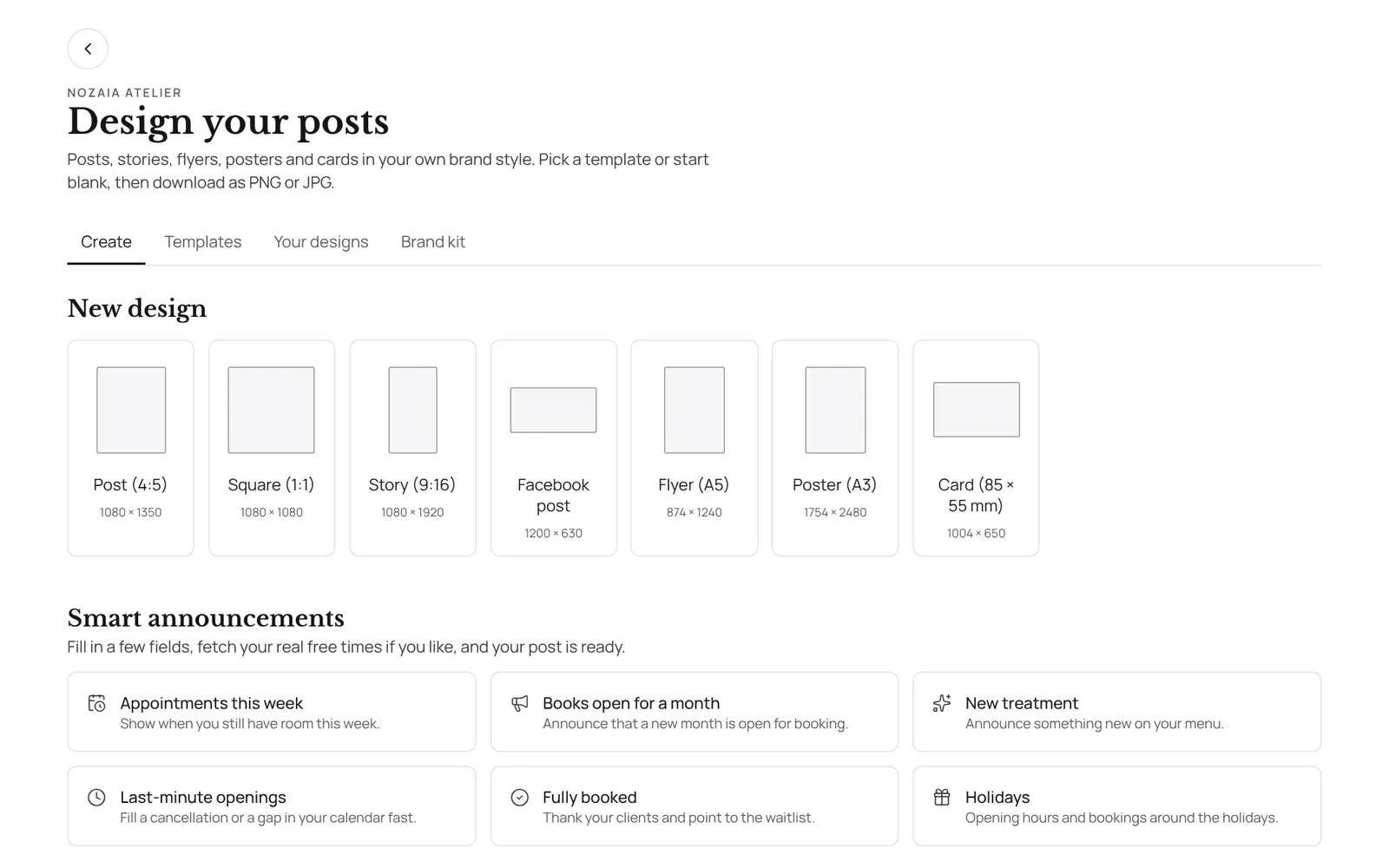Start a Story (9:16) design
This screenshot has height=868, width=1389.
(412, 448)
